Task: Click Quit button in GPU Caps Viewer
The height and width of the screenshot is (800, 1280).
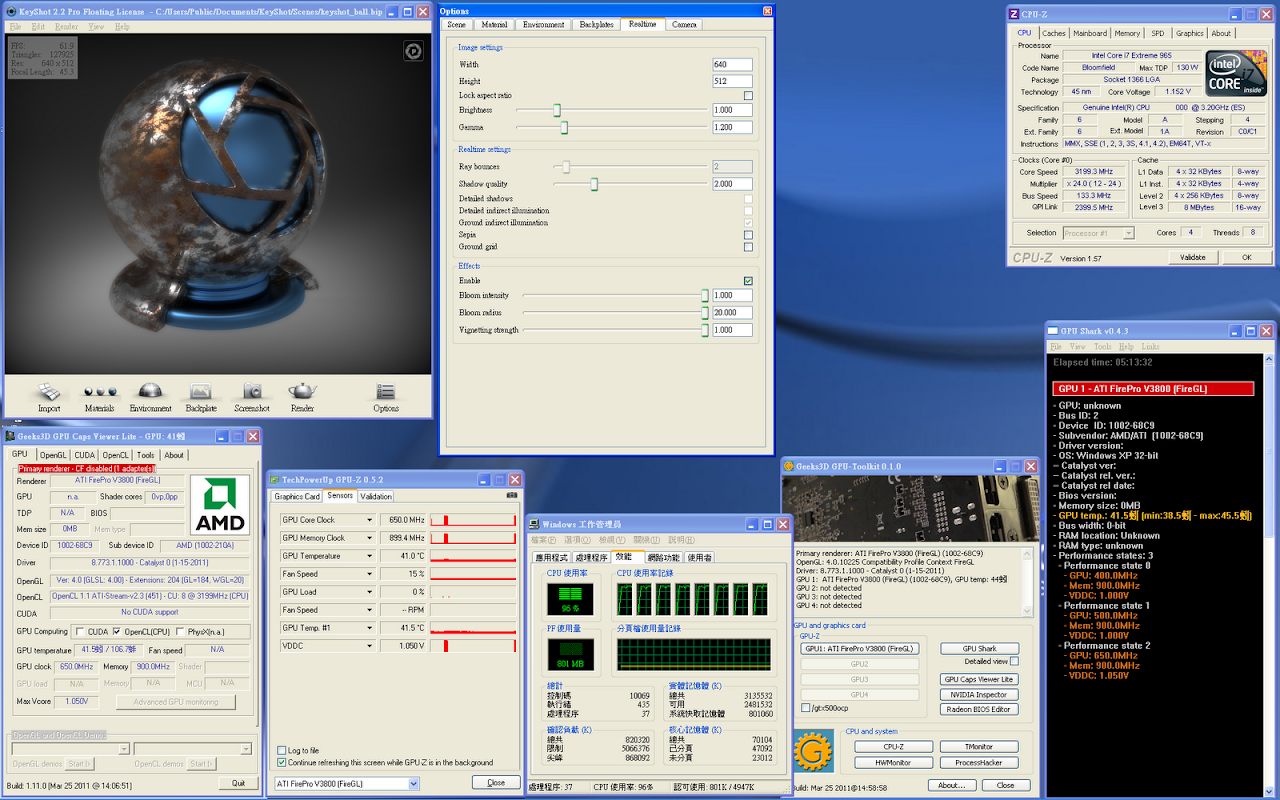Action: pos(238,783)
